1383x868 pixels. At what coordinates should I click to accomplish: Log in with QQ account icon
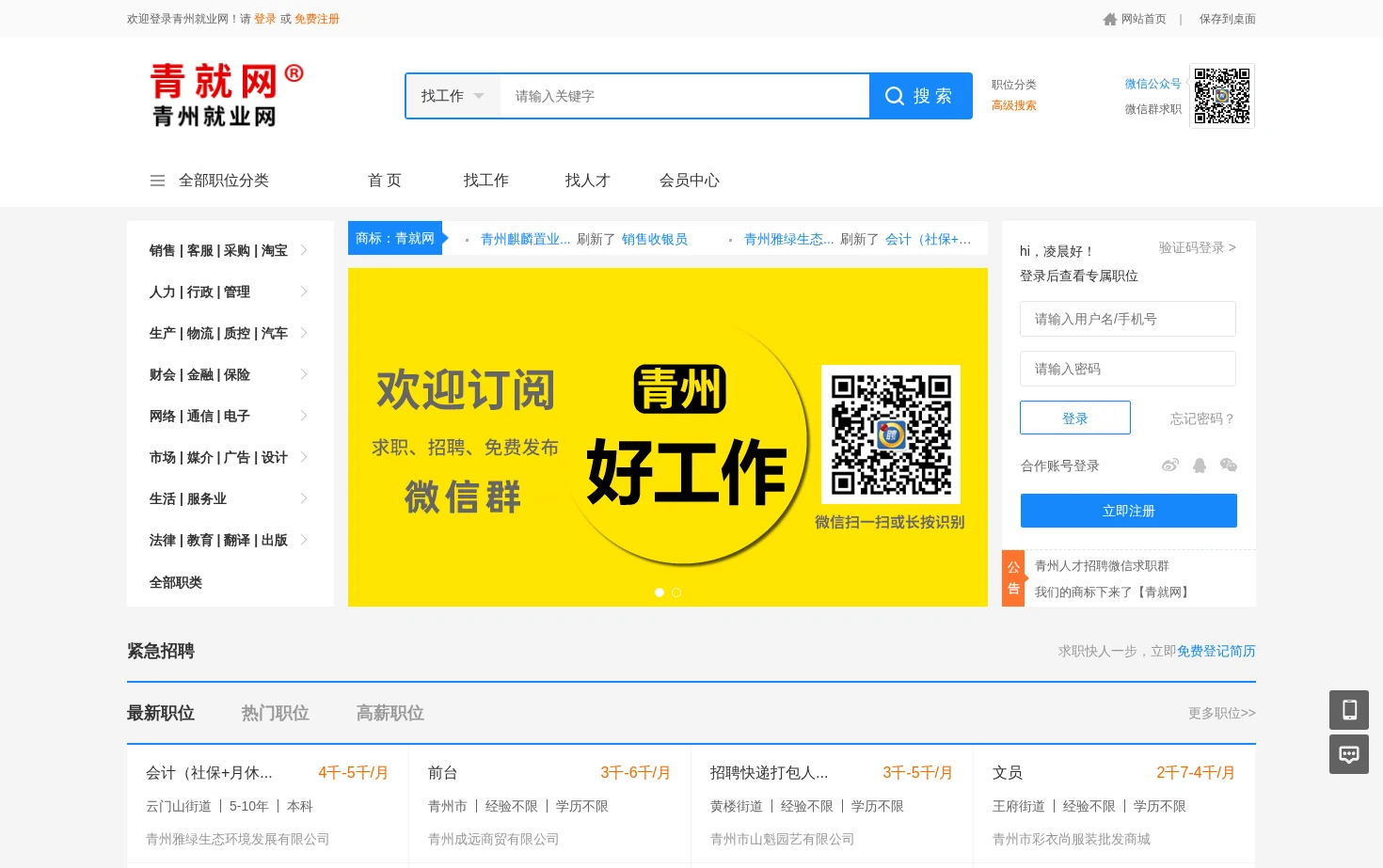click(1200, 465)
